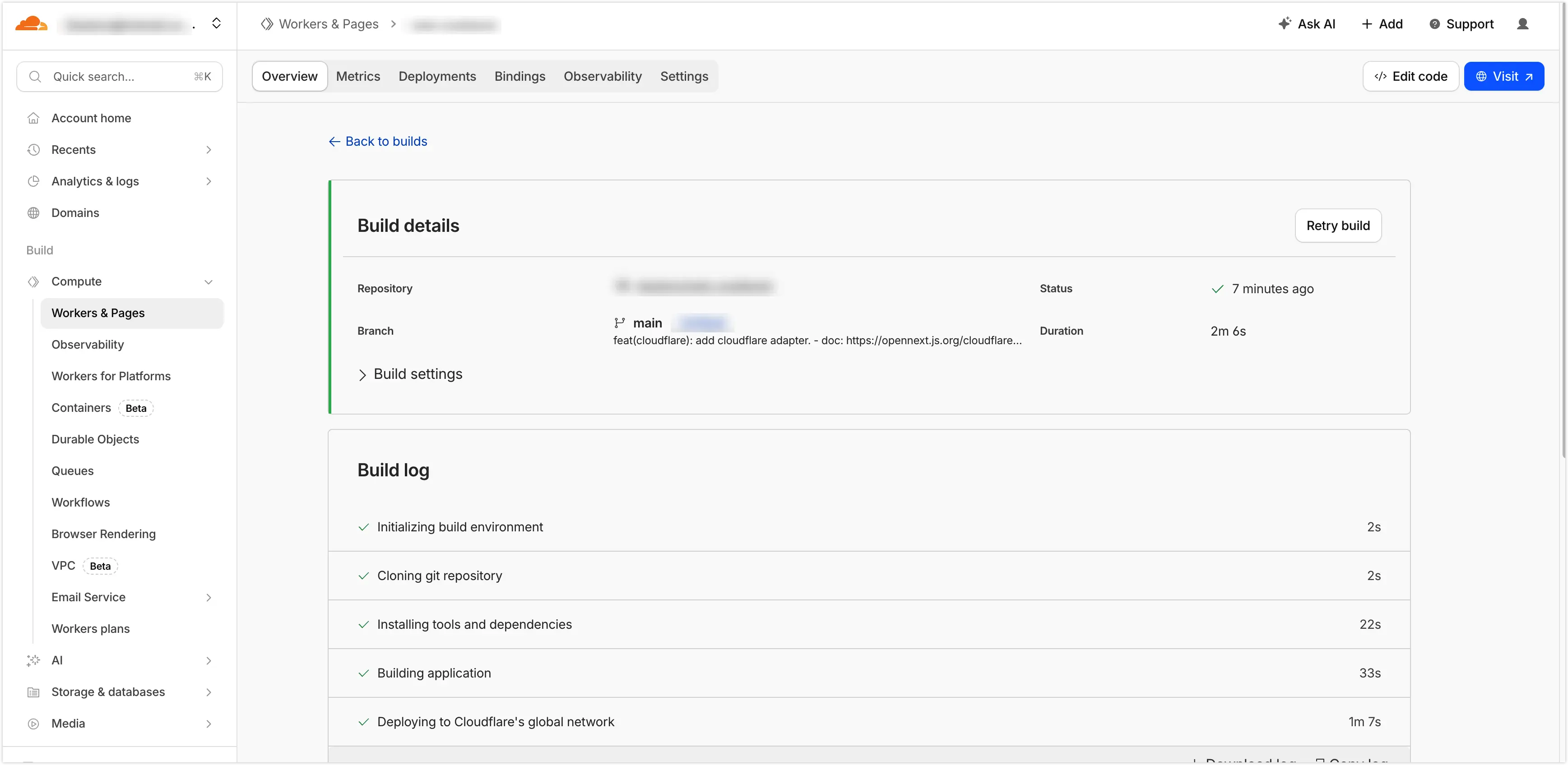Click the Media play icon
1568x765 pixels.
pos(33,724)
